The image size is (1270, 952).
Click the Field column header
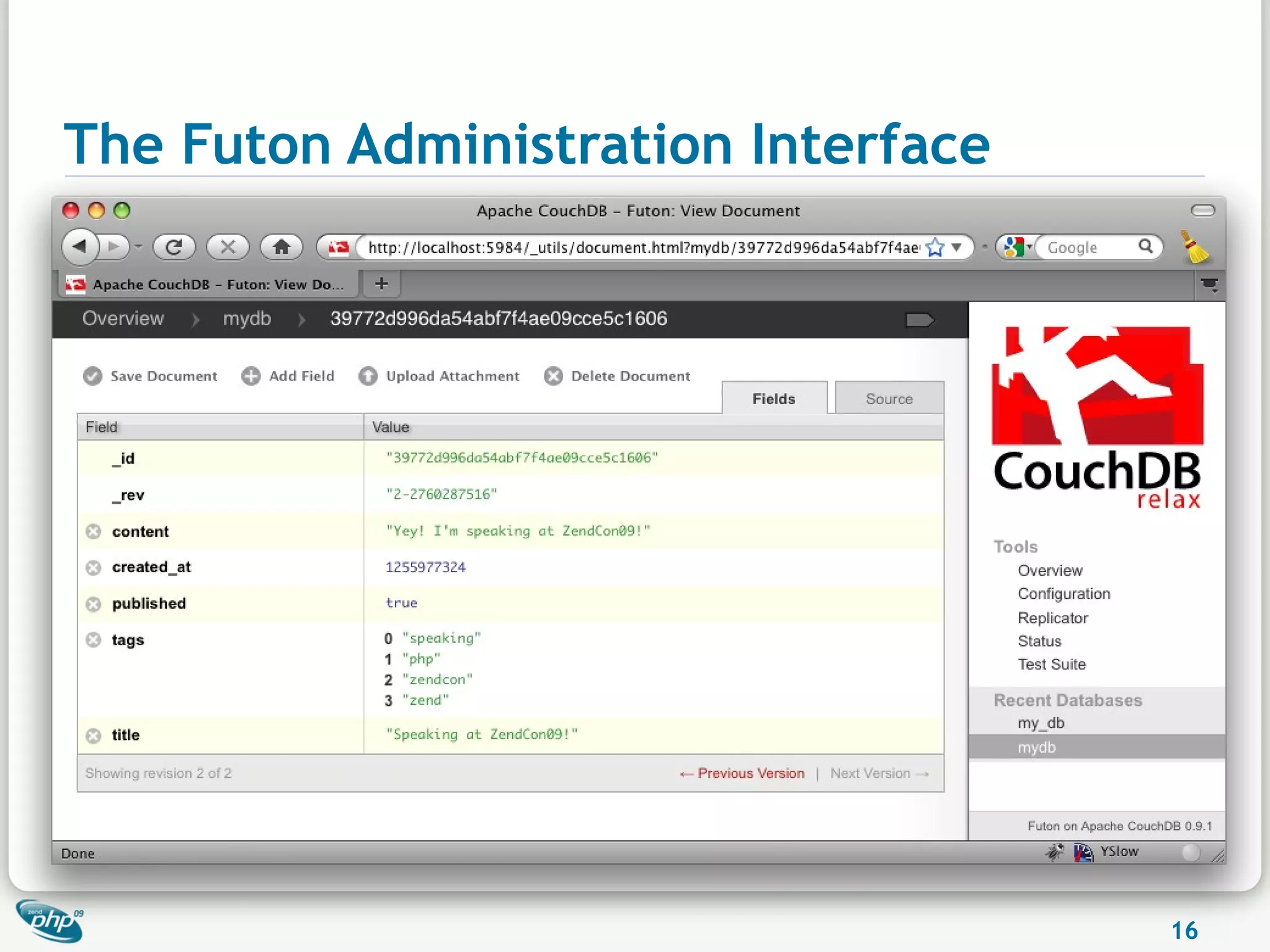[220, 427]
